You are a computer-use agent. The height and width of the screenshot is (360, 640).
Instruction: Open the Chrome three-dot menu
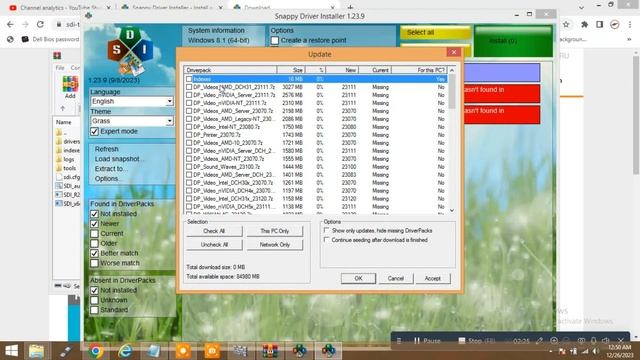pyautogui.click(x=630, y=24)
